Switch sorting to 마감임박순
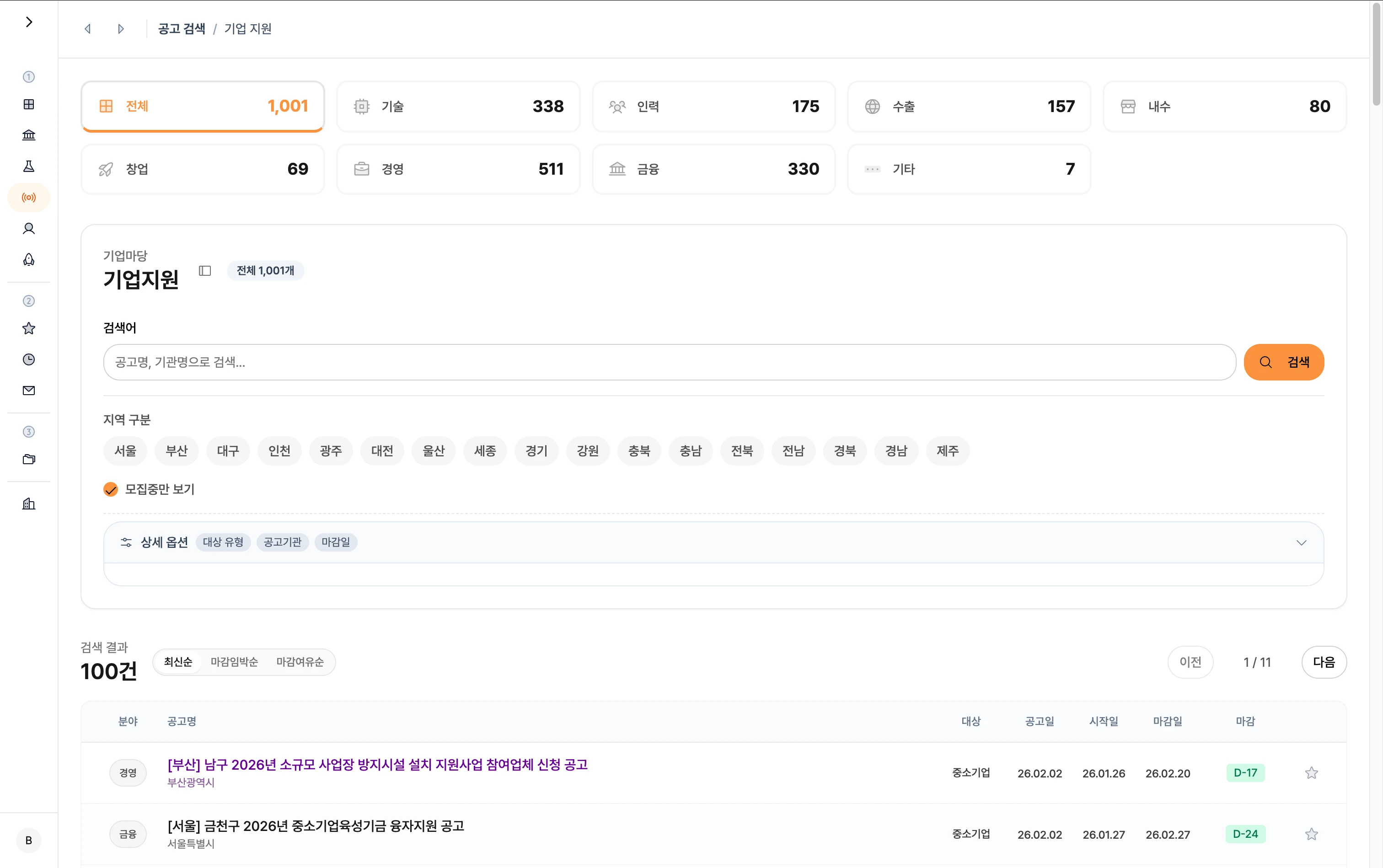The image size is (1383, 868). click(x=234, y=662)
